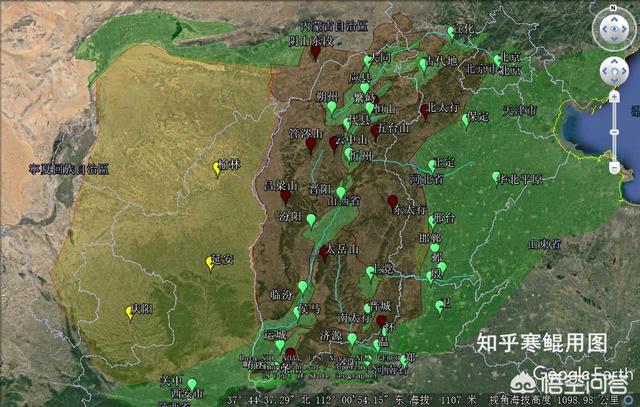The width and height of the screenshot is (640, 407).
Task: Click the 榆林 yellow placemark pin
Action: [x=217, y=169]
